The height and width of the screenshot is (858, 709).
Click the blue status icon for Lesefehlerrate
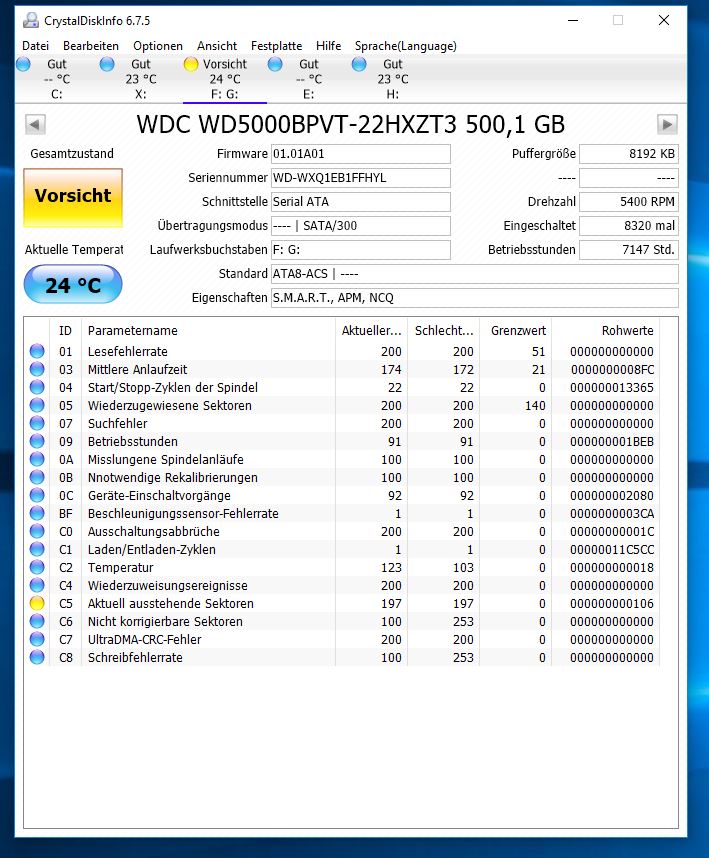tap(37, 351)
